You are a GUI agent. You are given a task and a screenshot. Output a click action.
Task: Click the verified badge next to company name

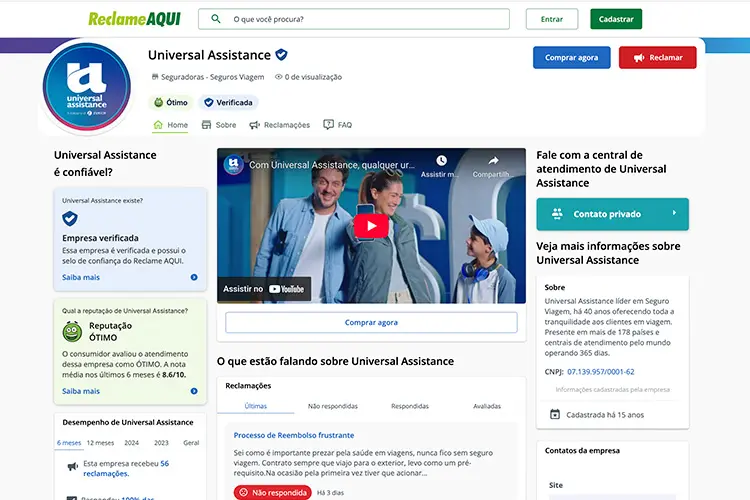click(281, 55)
